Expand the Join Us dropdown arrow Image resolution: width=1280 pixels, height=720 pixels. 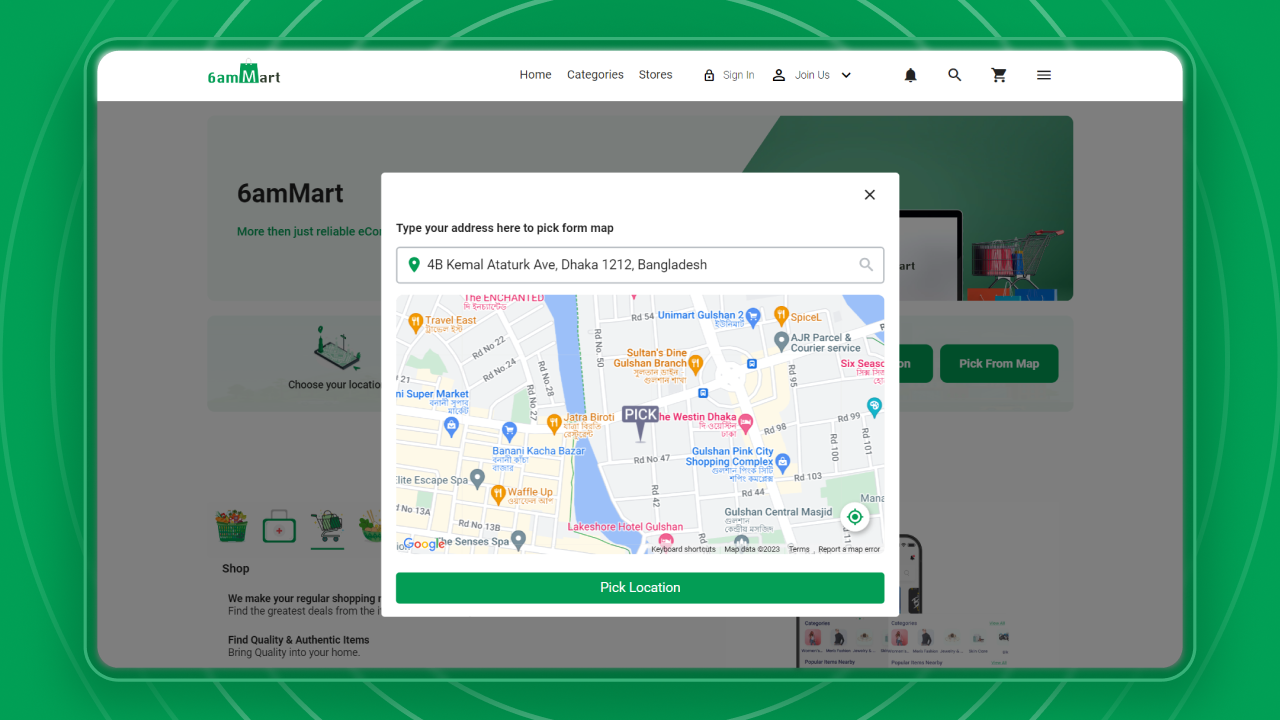point(846,75)
